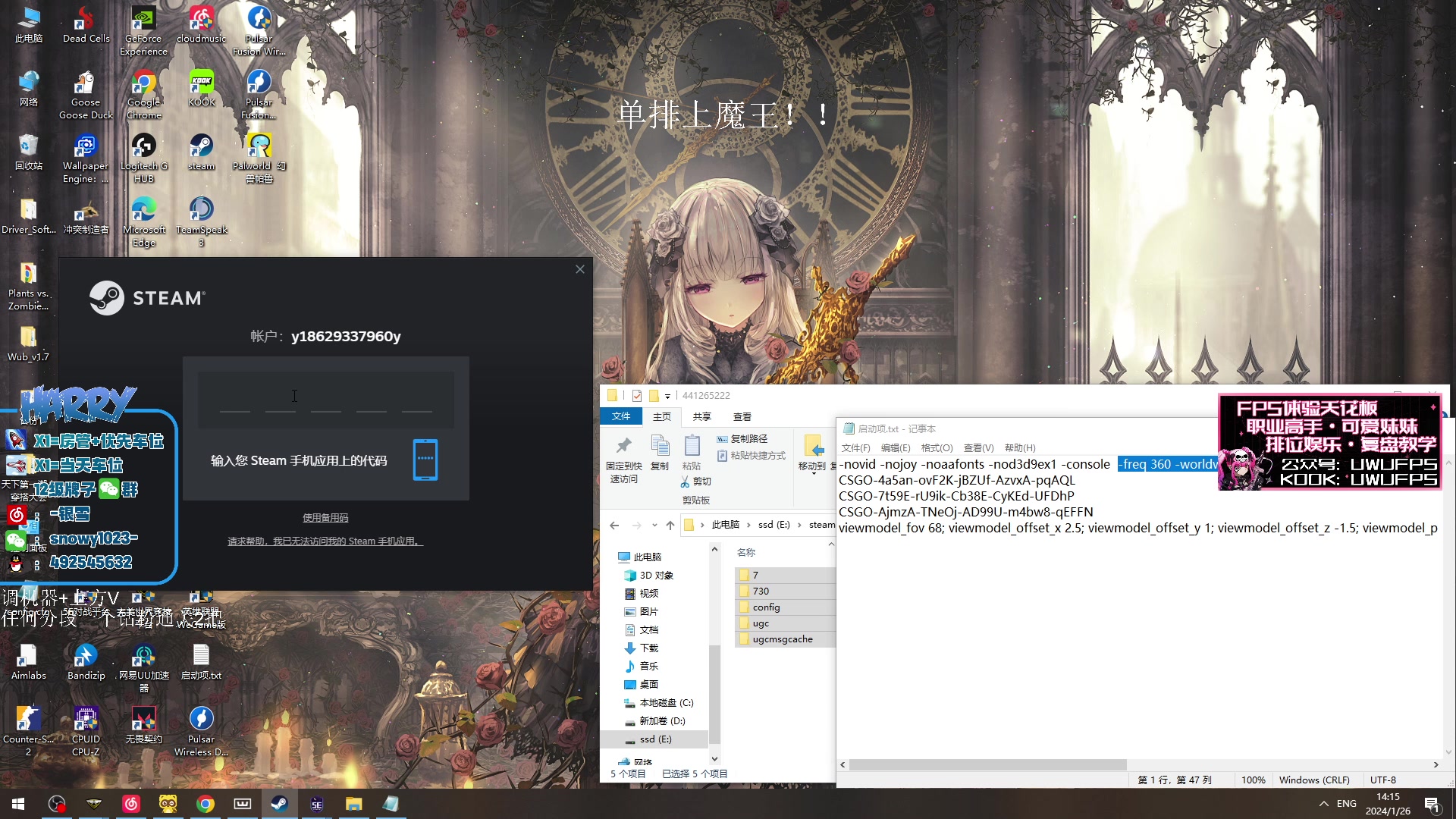Open the Dead Cells desktop shortcut
Image resolution: width=1456 pixels, height=819 pixels.
click(86, 25)
